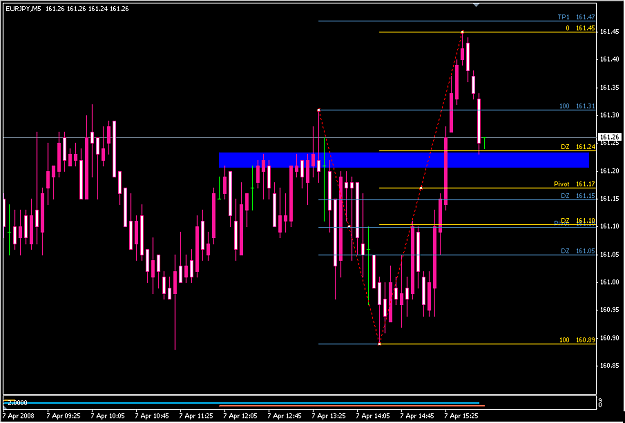Click the chart title EURJPY,M5
The image size is (625, 423).
[24, 8]
